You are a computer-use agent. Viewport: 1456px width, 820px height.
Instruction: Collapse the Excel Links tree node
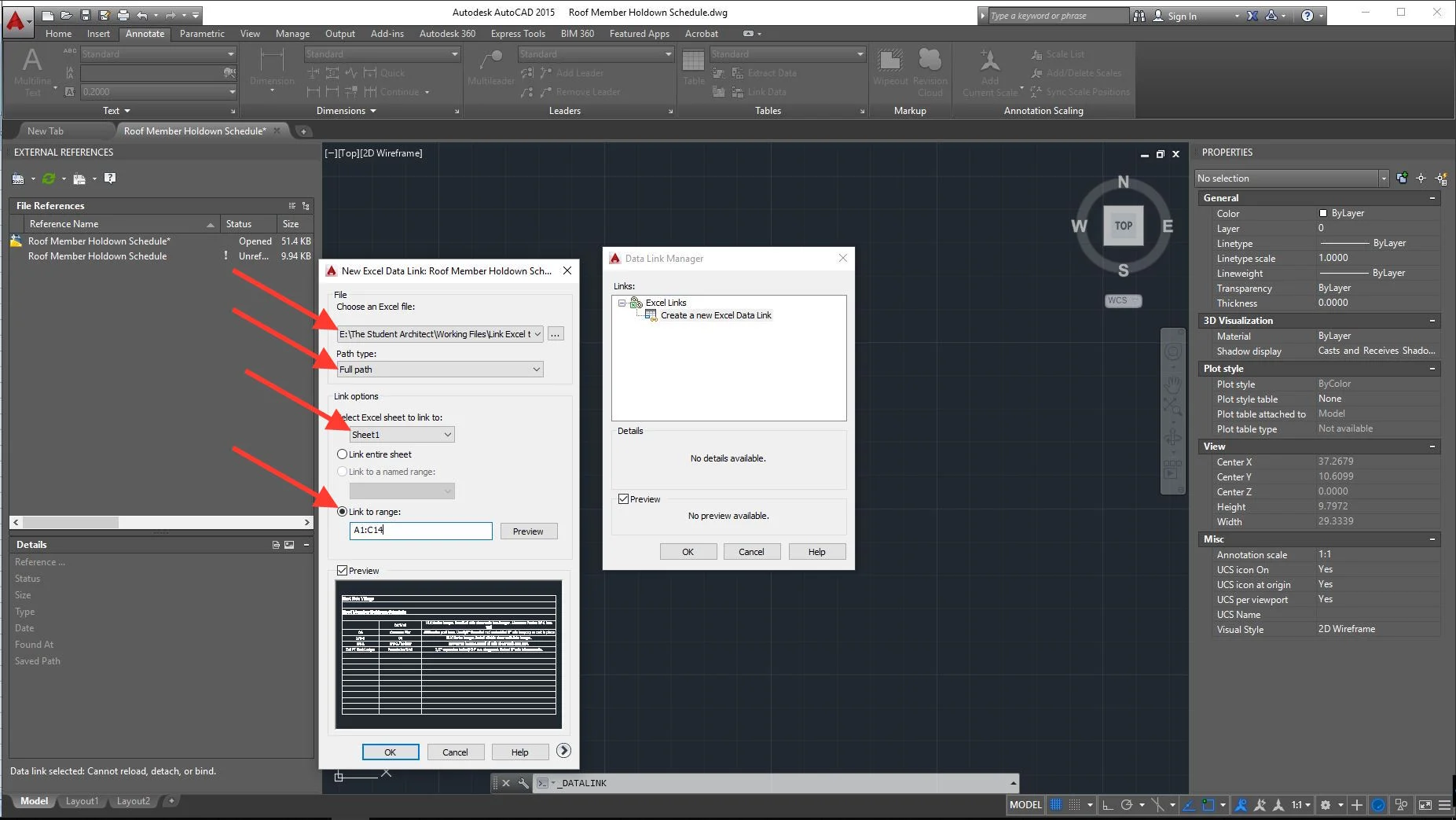(x=622, y=302)
